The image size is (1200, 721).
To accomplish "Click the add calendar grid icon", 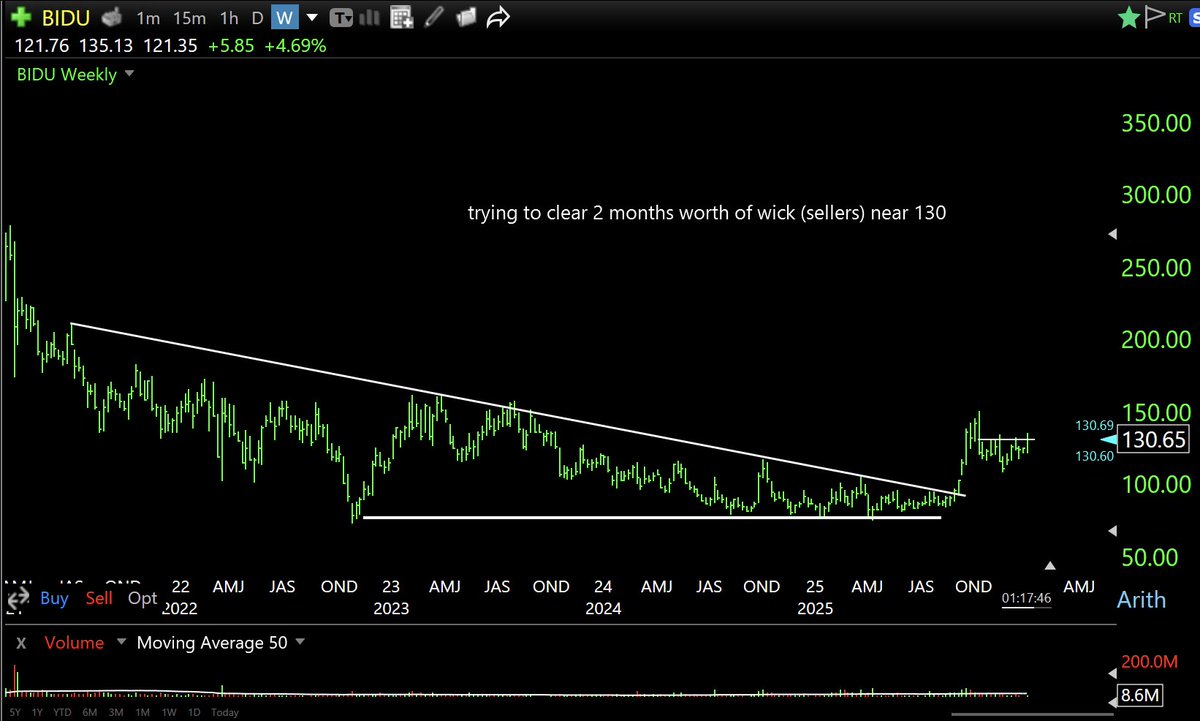I will point(402,18).
